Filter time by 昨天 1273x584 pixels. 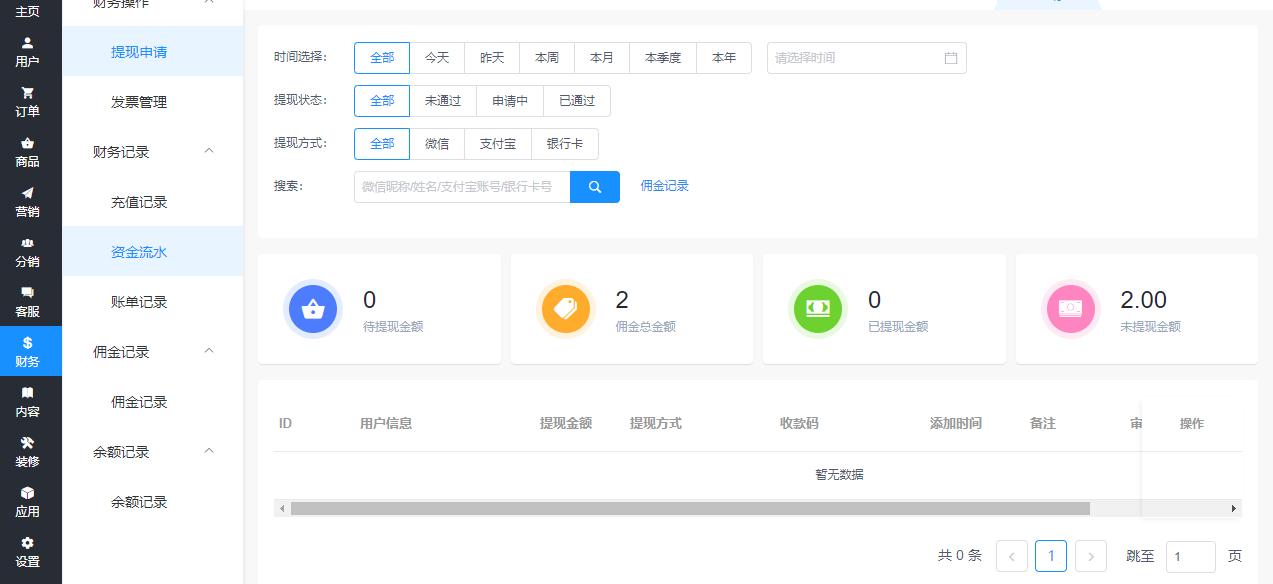pos(492,58)
